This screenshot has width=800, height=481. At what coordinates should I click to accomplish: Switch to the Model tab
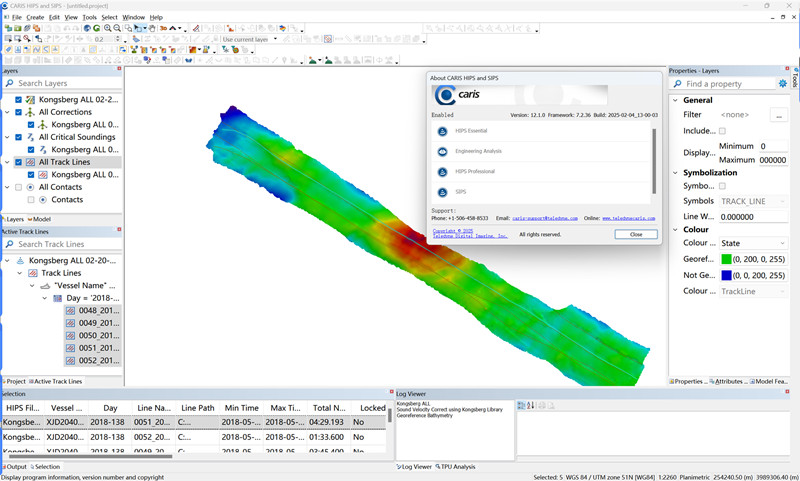click(39, 219)
